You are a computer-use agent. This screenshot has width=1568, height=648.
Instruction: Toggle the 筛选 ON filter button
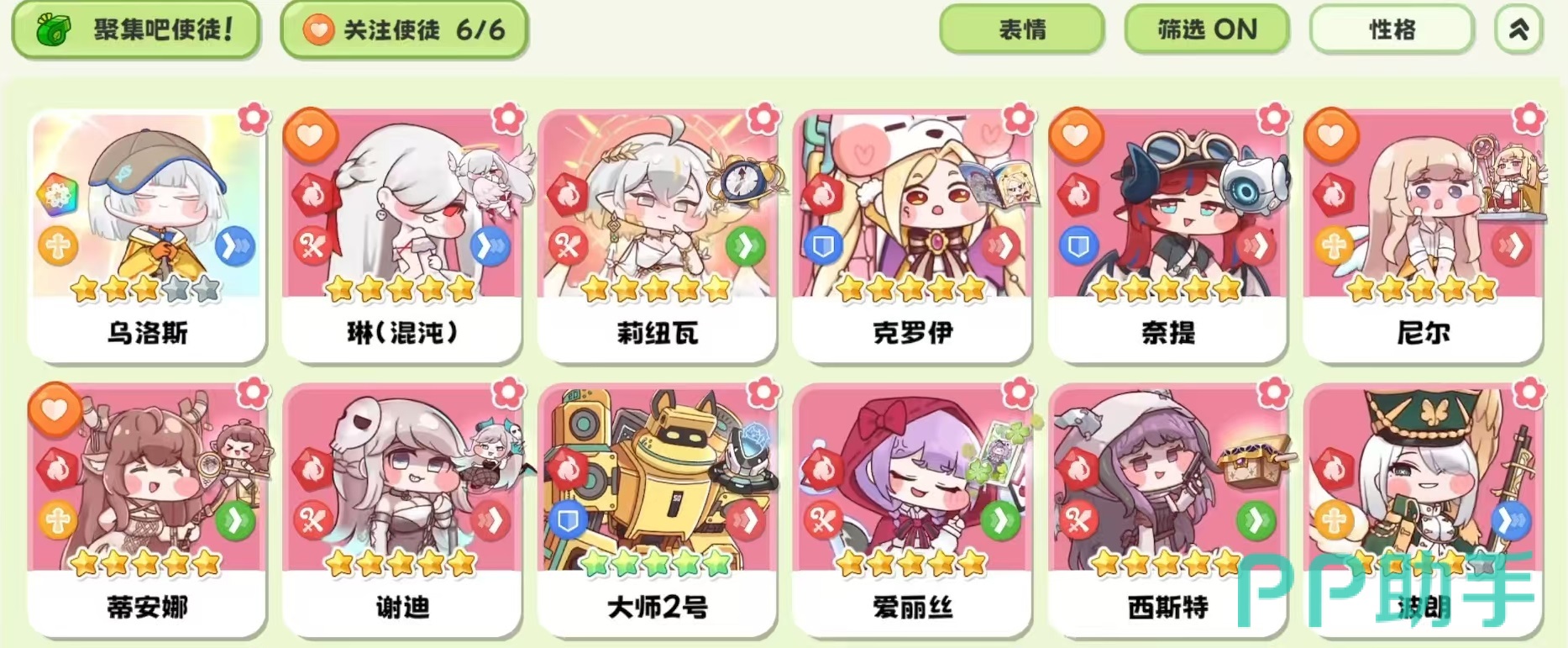1207,30
